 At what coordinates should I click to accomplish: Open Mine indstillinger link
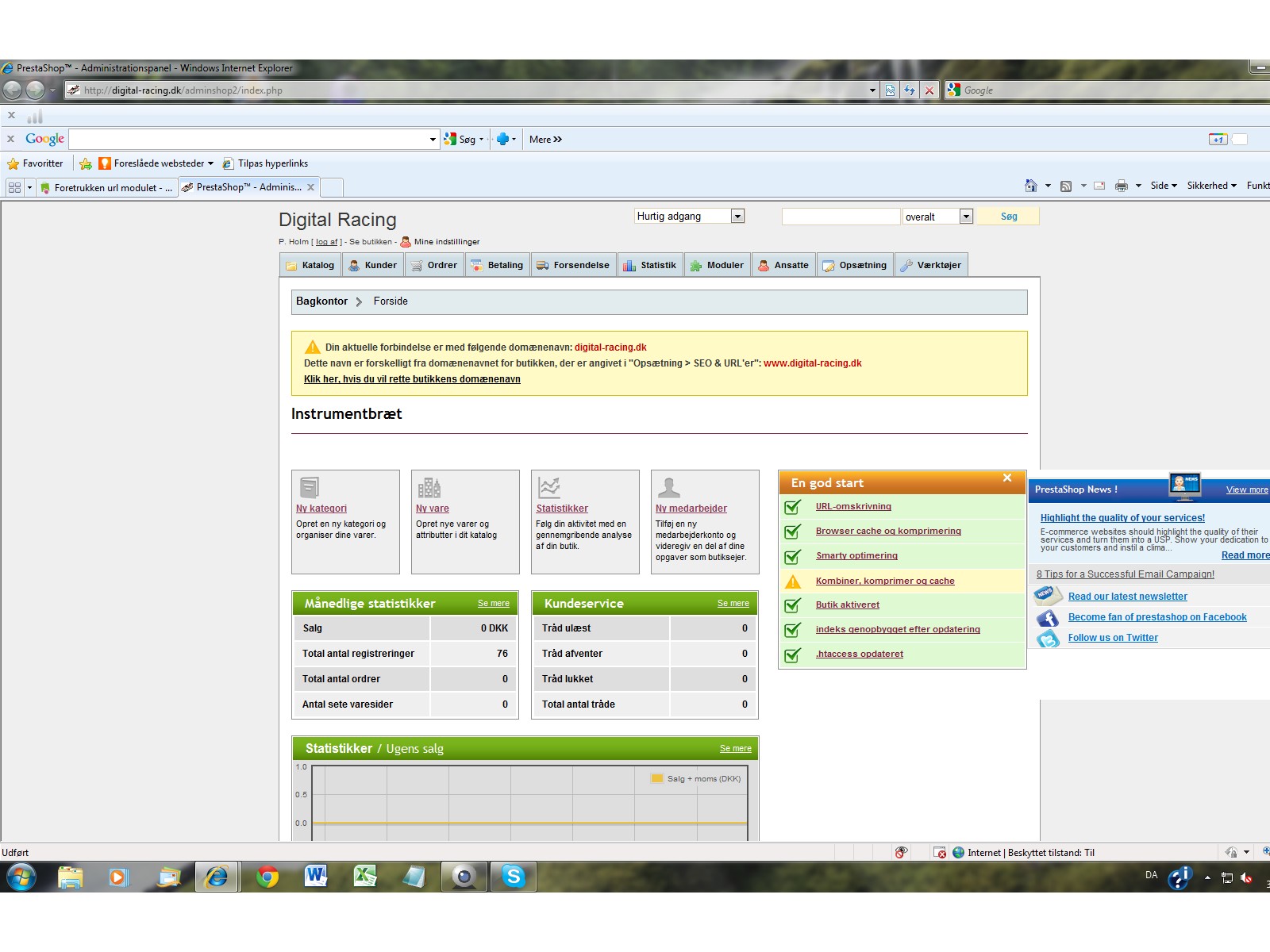click(x=447, y=242)
